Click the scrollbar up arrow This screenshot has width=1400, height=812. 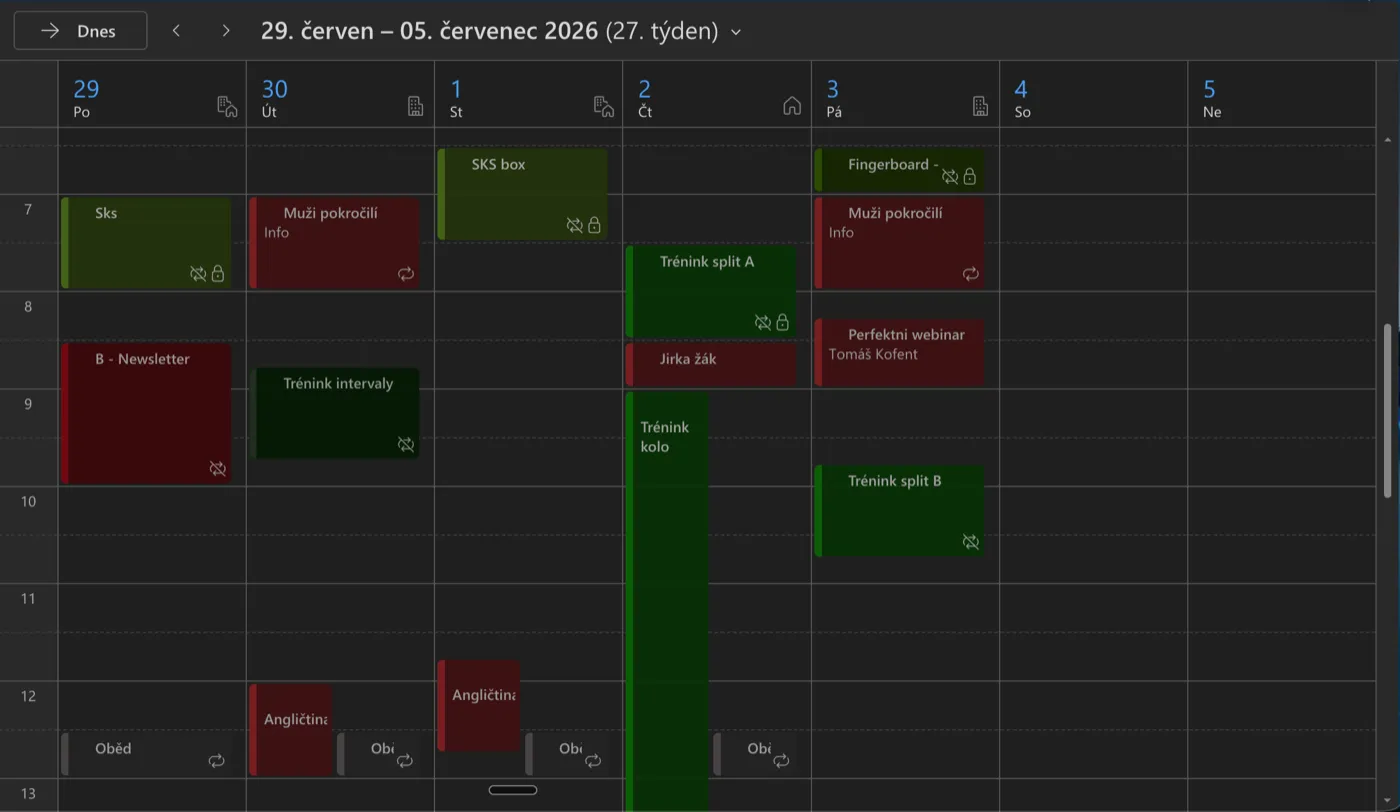1387,139
